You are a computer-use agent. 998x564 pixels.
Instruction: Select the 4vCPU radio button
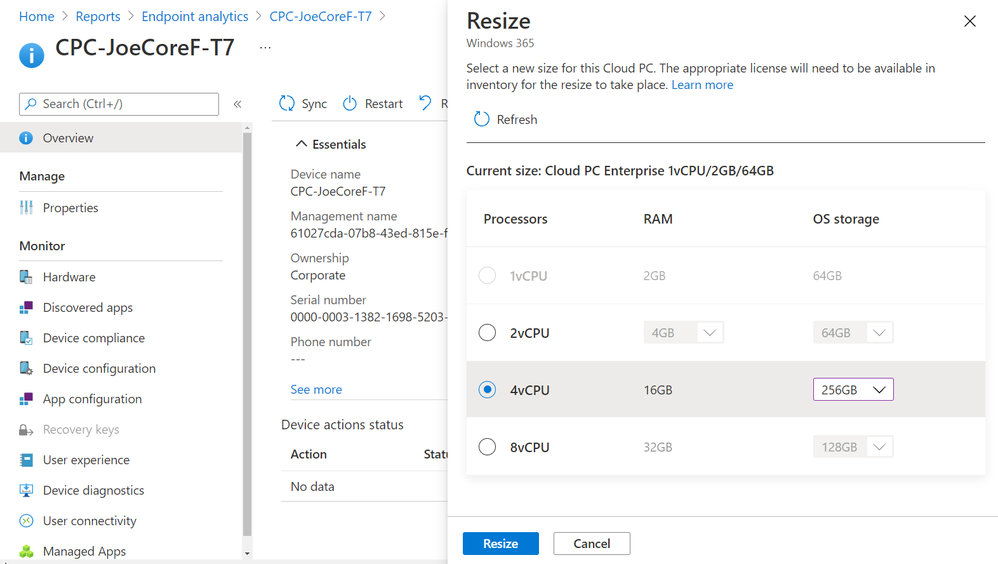(487, 390)
